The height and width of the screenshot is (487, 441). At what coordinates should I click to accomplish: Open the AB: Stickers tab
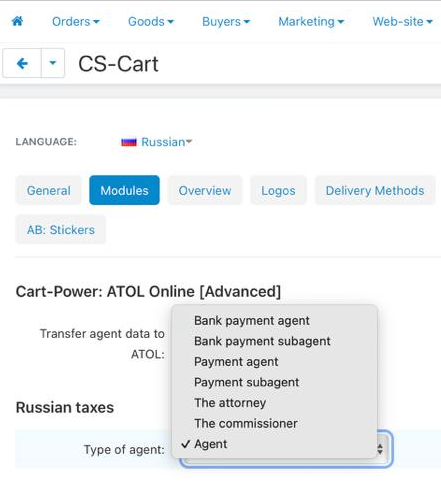61,230
